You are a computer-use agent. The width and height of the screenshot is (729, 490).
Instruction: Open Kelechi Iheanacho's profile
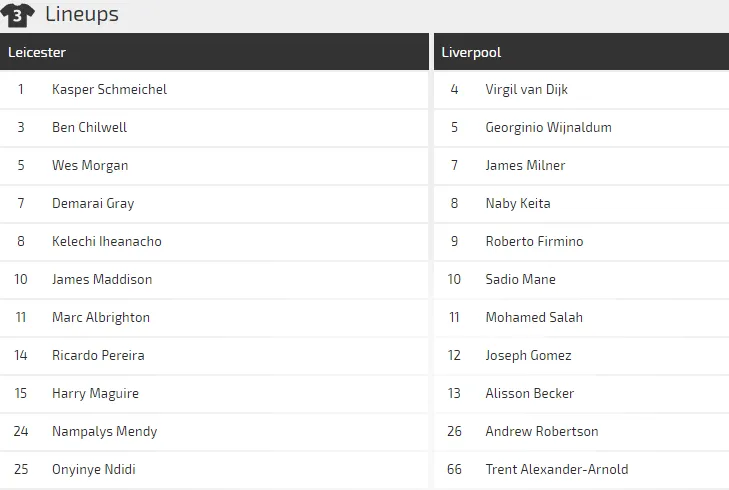106,241
